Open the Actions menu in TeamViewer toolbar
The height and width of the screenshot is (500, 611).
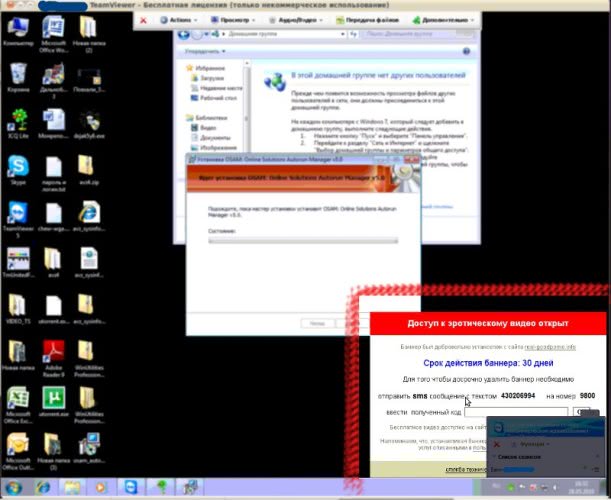tap(178, 20)
